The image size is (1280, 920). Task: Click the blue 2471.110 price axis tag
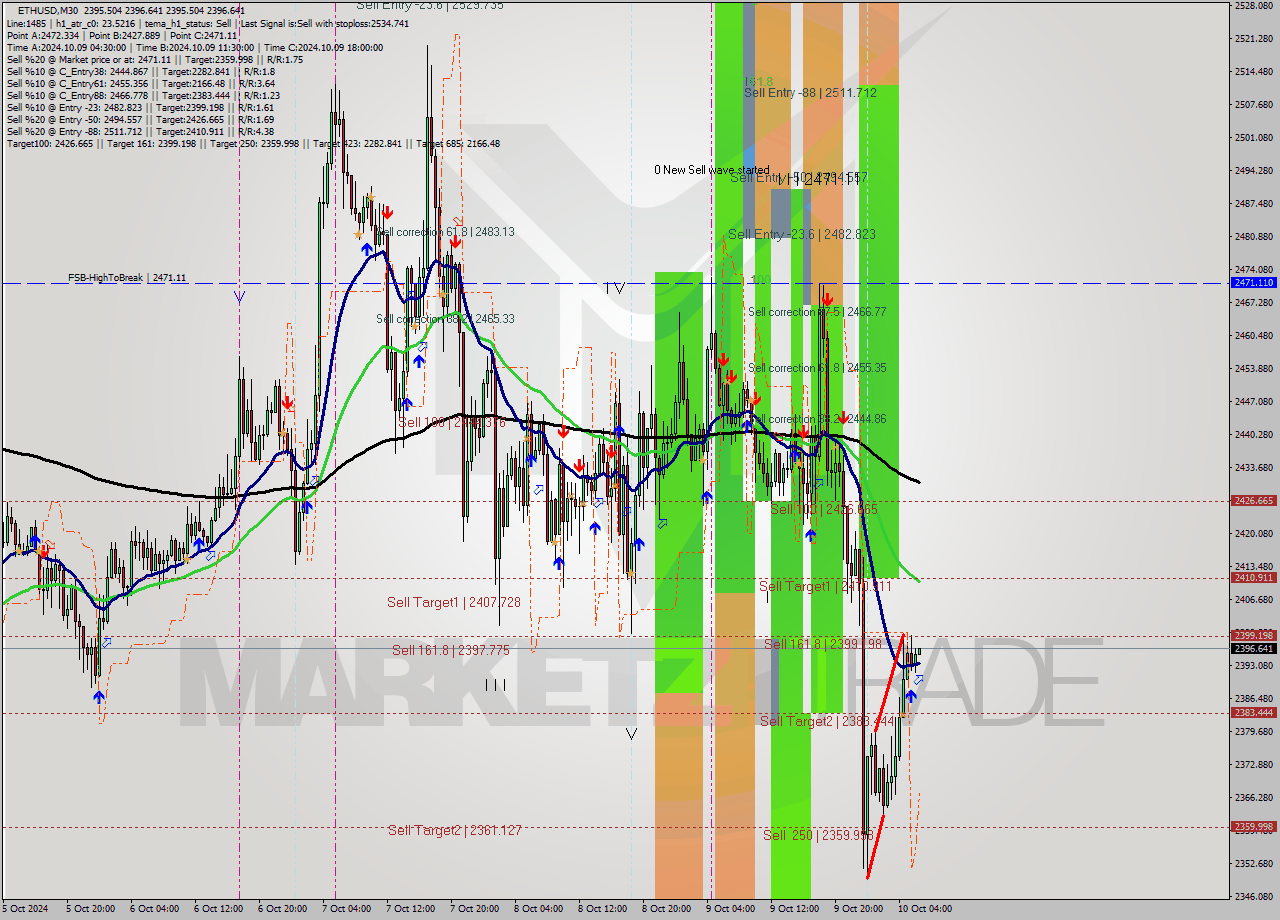[x=1253, y=283]
